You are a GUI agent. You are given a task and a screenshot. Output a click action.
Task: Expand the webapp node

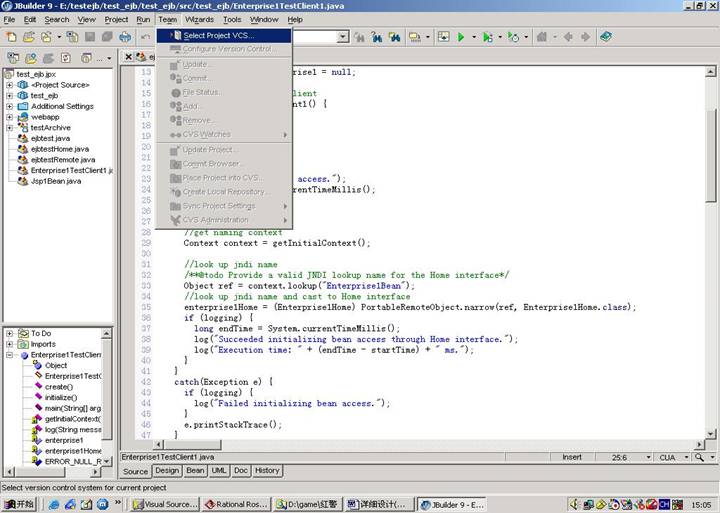[9, 117]
